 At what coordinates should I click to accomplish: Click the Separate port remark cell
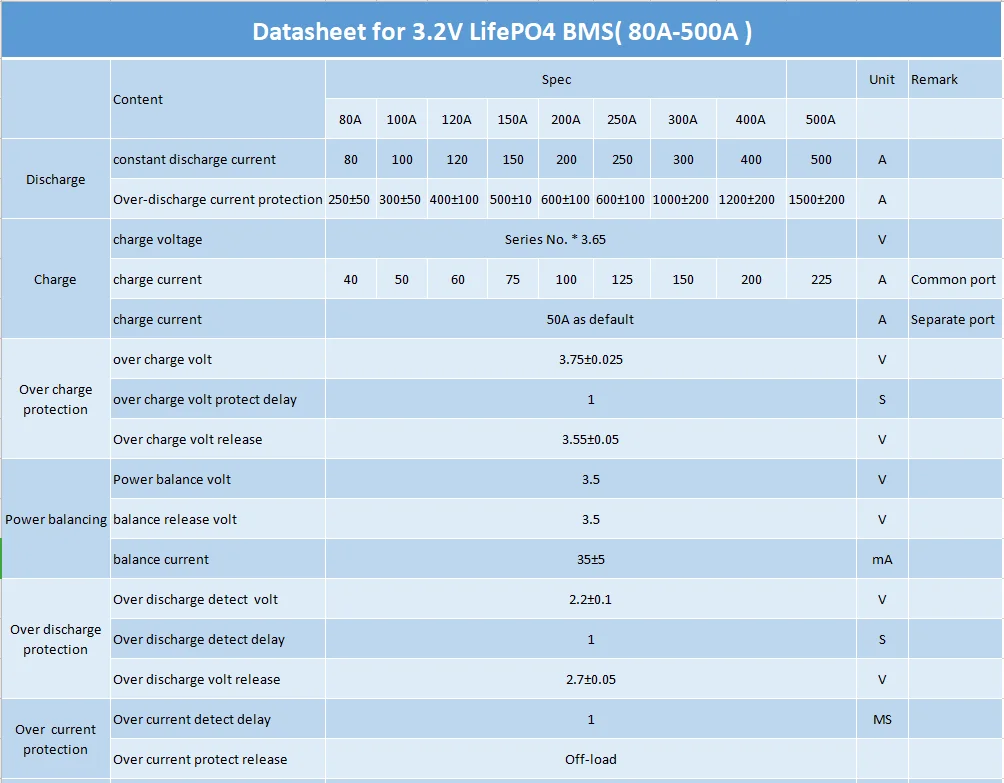coord(955,319)
